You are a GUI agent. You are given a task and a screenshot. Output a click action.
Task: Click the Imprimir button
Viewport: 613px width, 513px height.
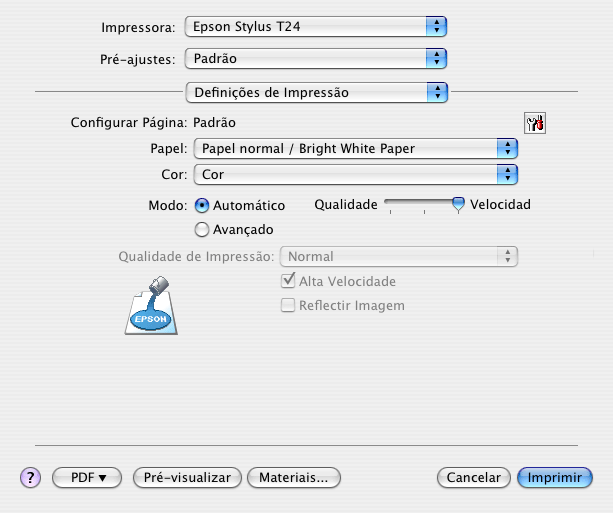[555, 477]
